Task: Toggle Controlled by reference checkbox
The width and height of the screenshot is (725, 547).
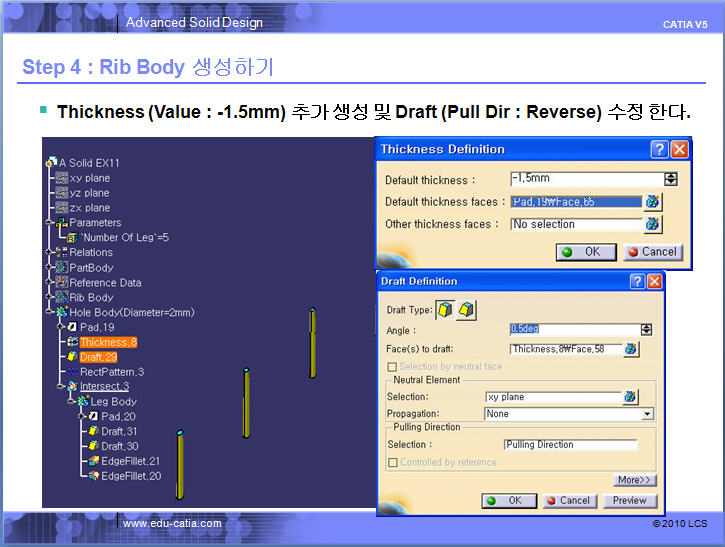Action: [392, 462]
